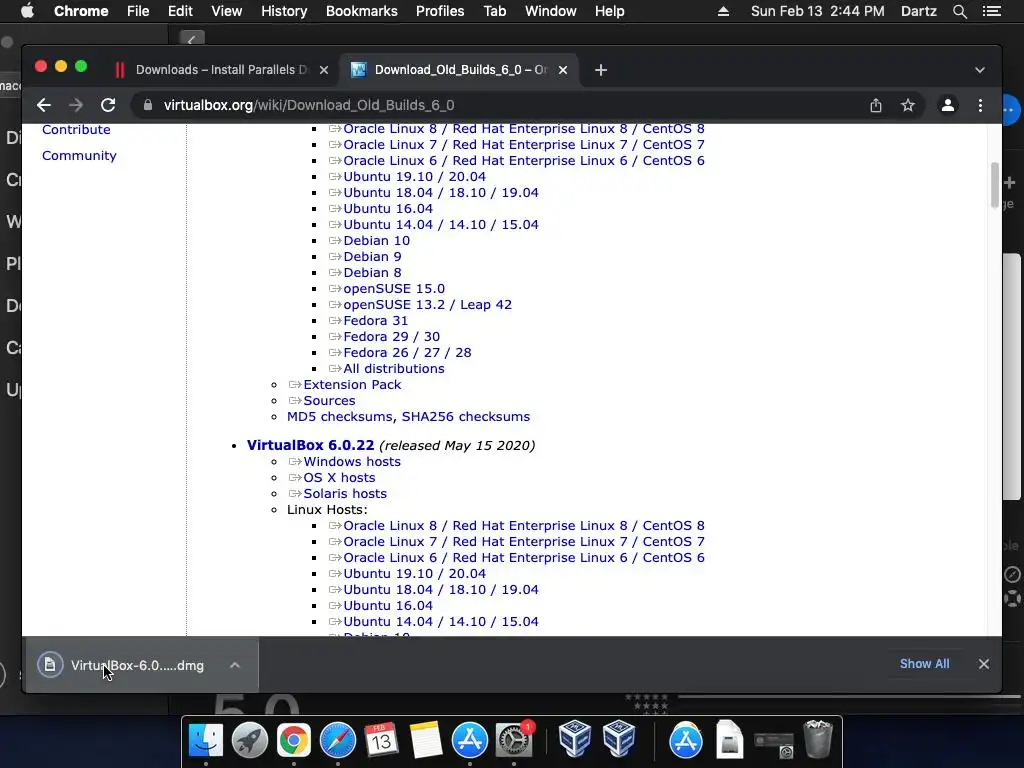Click the All distributions link
Image resolution: width=1024 pixels, height=768 pixels.
coord(394,369)
